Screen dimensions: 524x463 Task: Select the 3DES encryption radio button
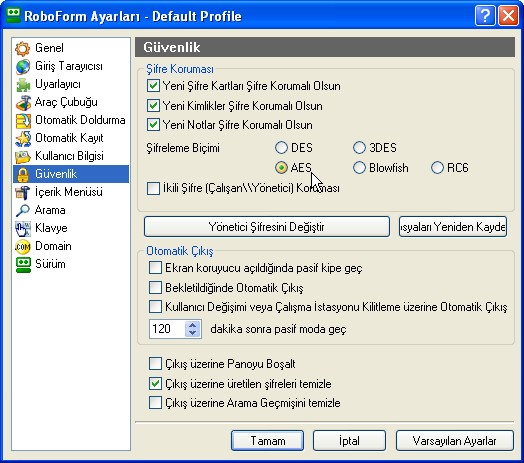[359, 147]
